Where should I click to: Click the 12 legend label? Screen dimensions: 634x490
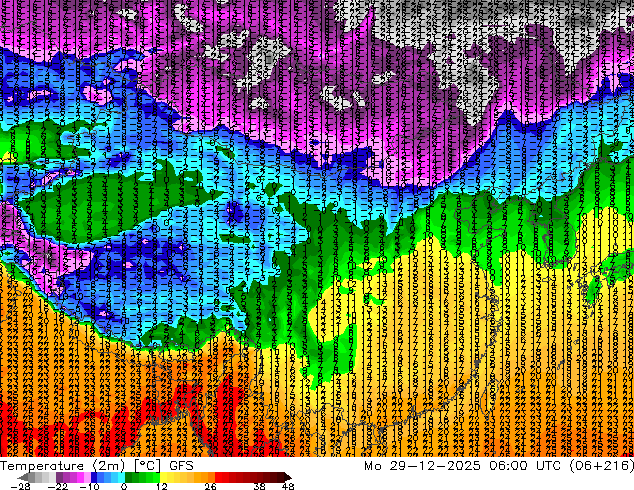tap(162, 486)
